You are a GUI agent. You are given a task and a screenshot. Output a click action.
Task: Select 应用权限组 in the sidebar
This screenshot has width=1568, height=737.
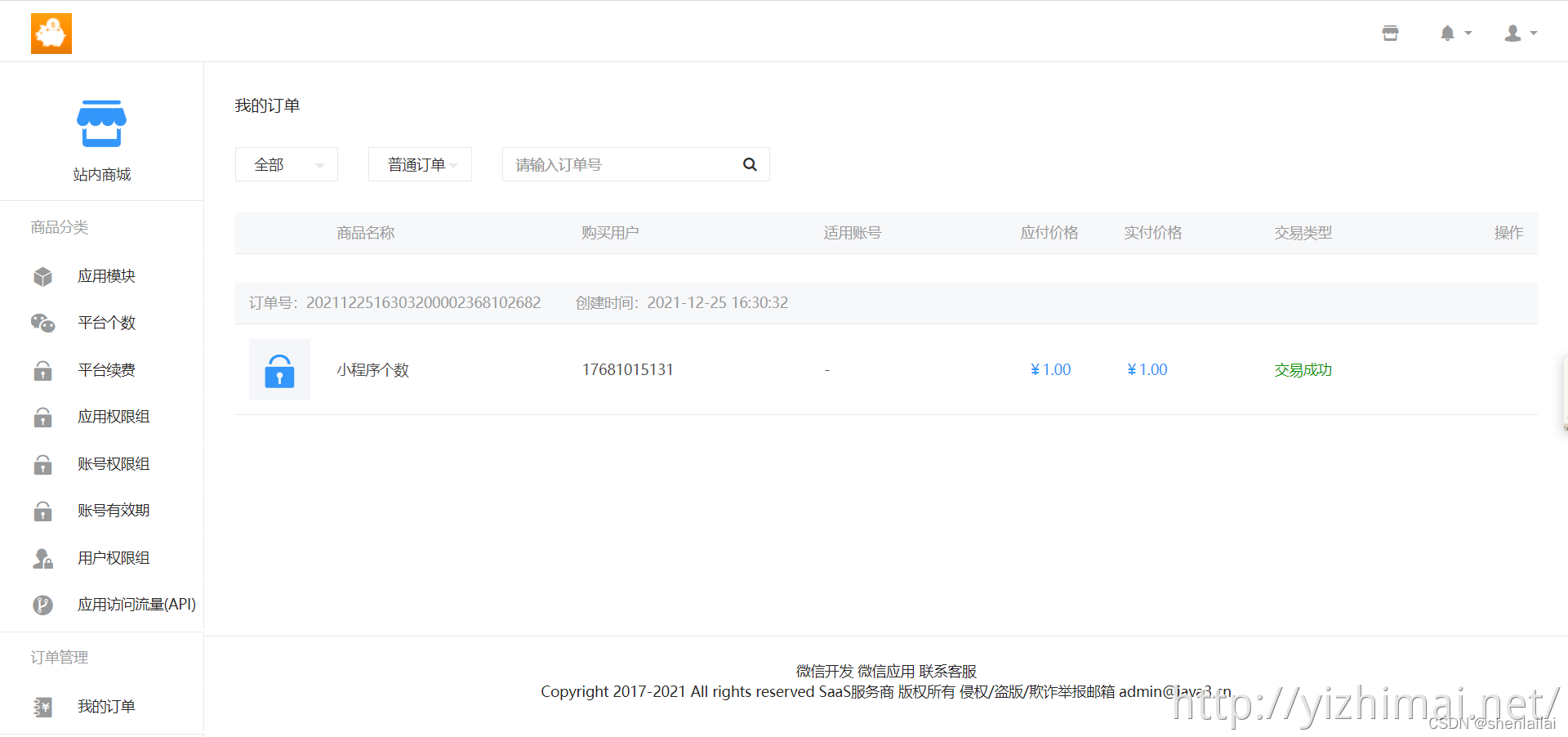[x=114, y=417]
